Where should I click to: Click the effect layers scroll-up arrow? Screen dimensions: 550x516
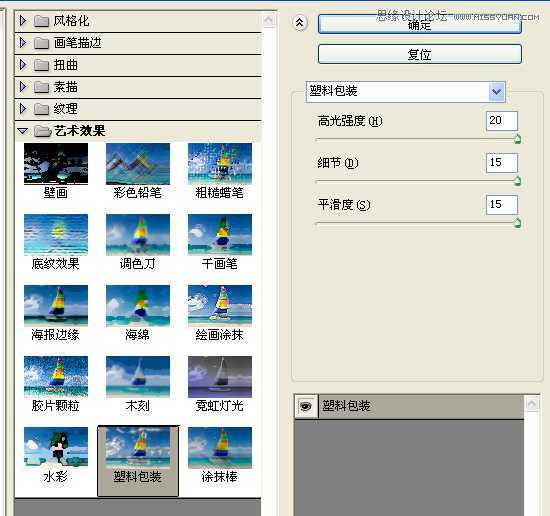tap(532, 404)
